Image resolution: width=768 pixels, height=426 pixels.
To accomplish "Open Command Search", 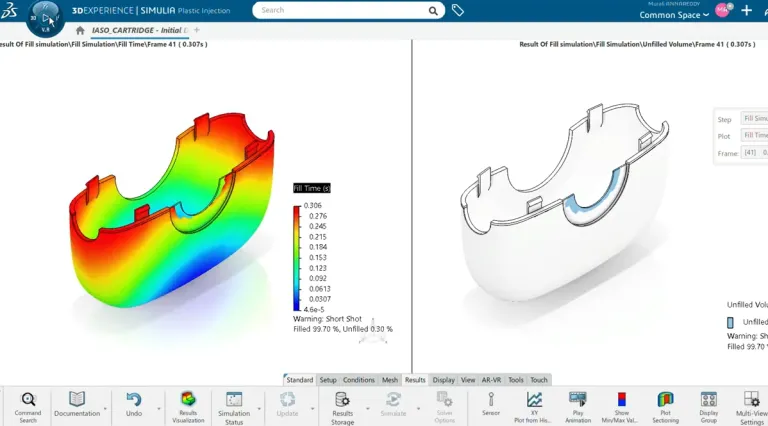I will (28, 407).
